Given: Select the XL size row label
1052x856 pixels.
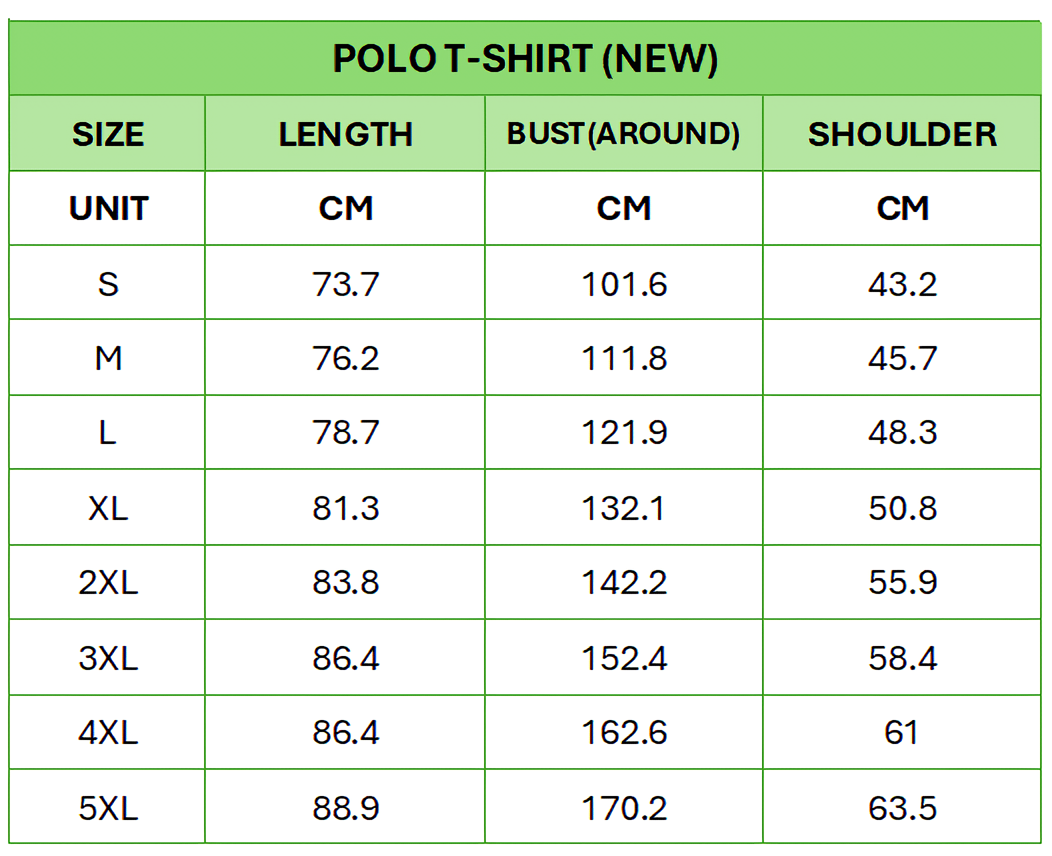Looking at the screenshot, I should click(x=108, y=508).
